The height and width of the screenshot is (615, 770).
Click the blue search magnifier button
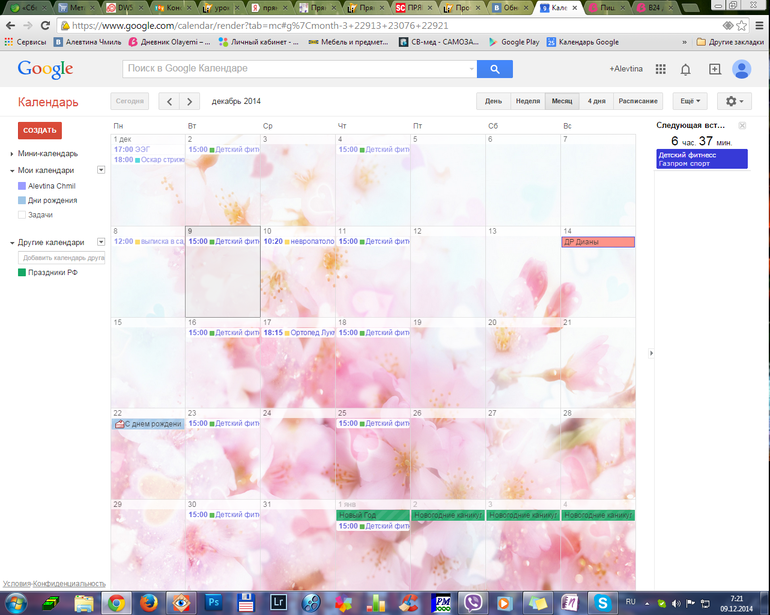click(494, 69)
